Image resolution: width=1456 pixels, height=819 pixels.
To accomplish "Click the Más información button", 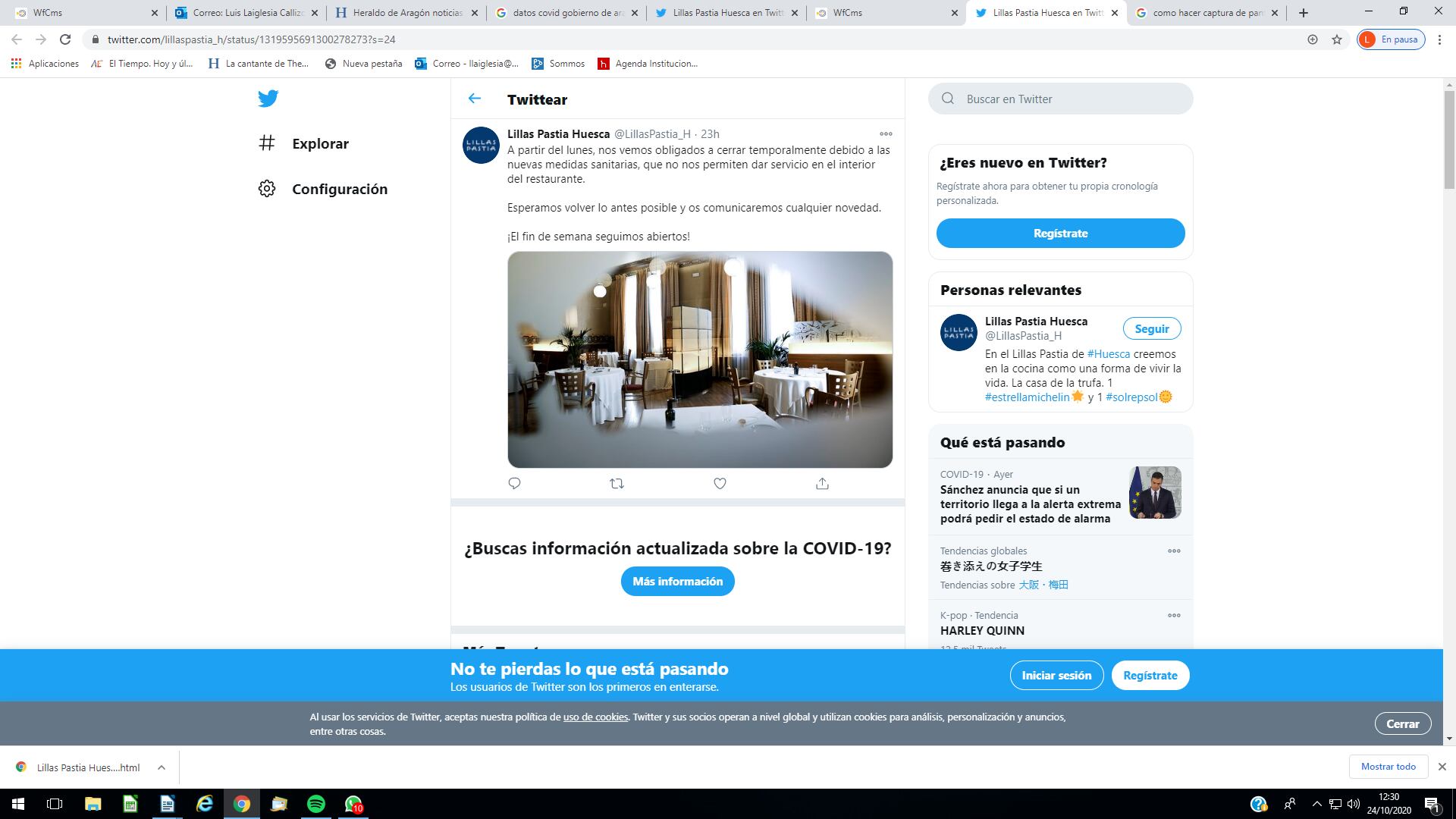I will point(677,582).
